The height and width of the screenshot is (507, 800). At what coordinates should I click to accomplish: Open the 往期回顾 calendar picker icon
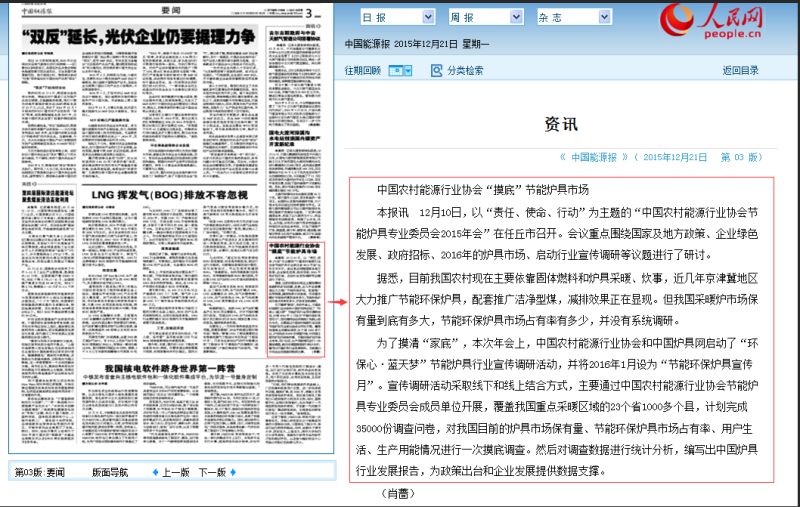tap(399, 70)
